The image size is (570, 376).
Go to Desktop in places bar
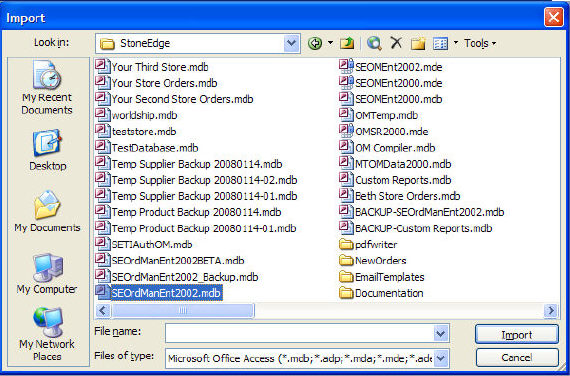click(47, 150)
